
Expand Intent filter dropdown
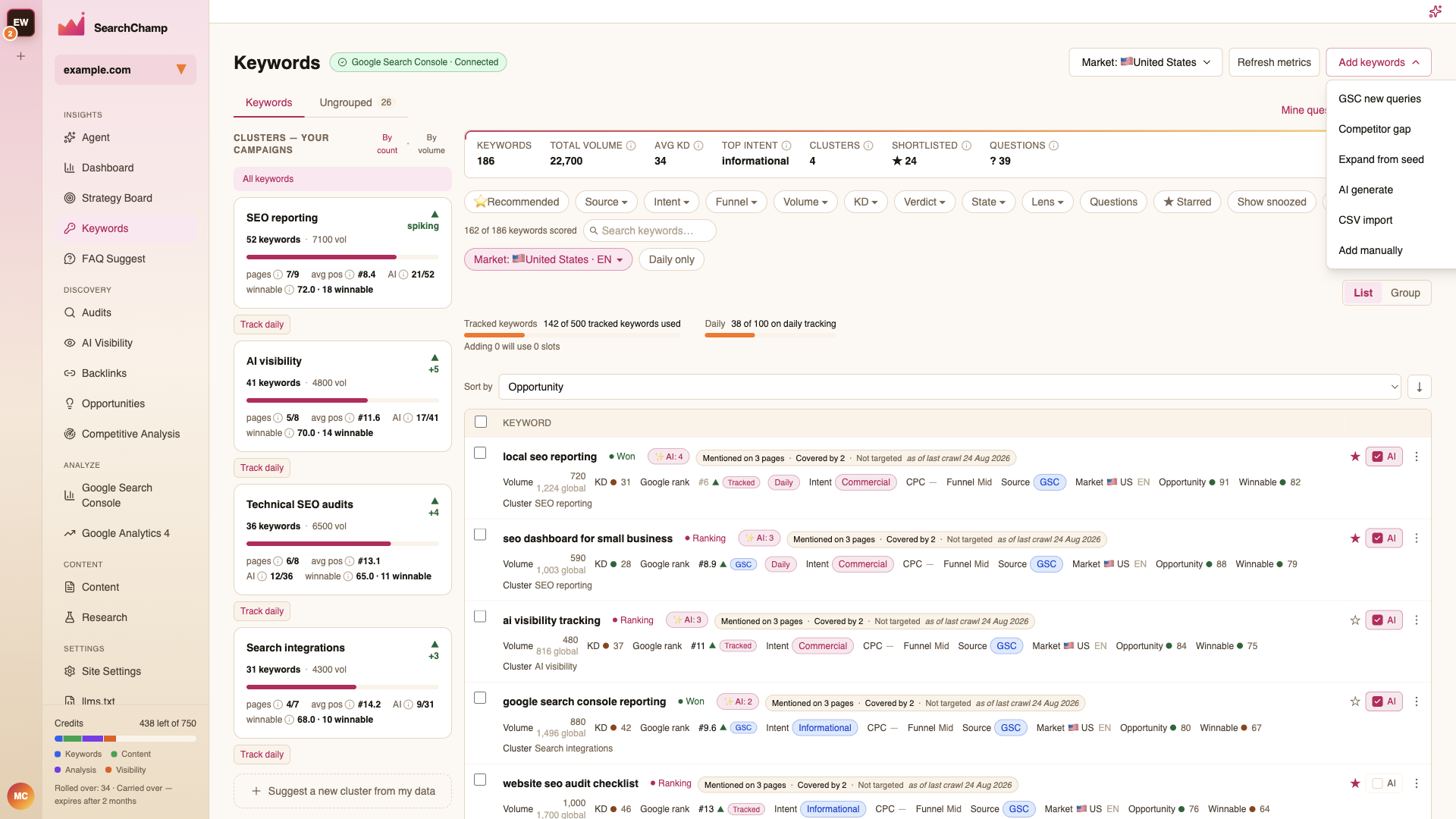[671, 202]
